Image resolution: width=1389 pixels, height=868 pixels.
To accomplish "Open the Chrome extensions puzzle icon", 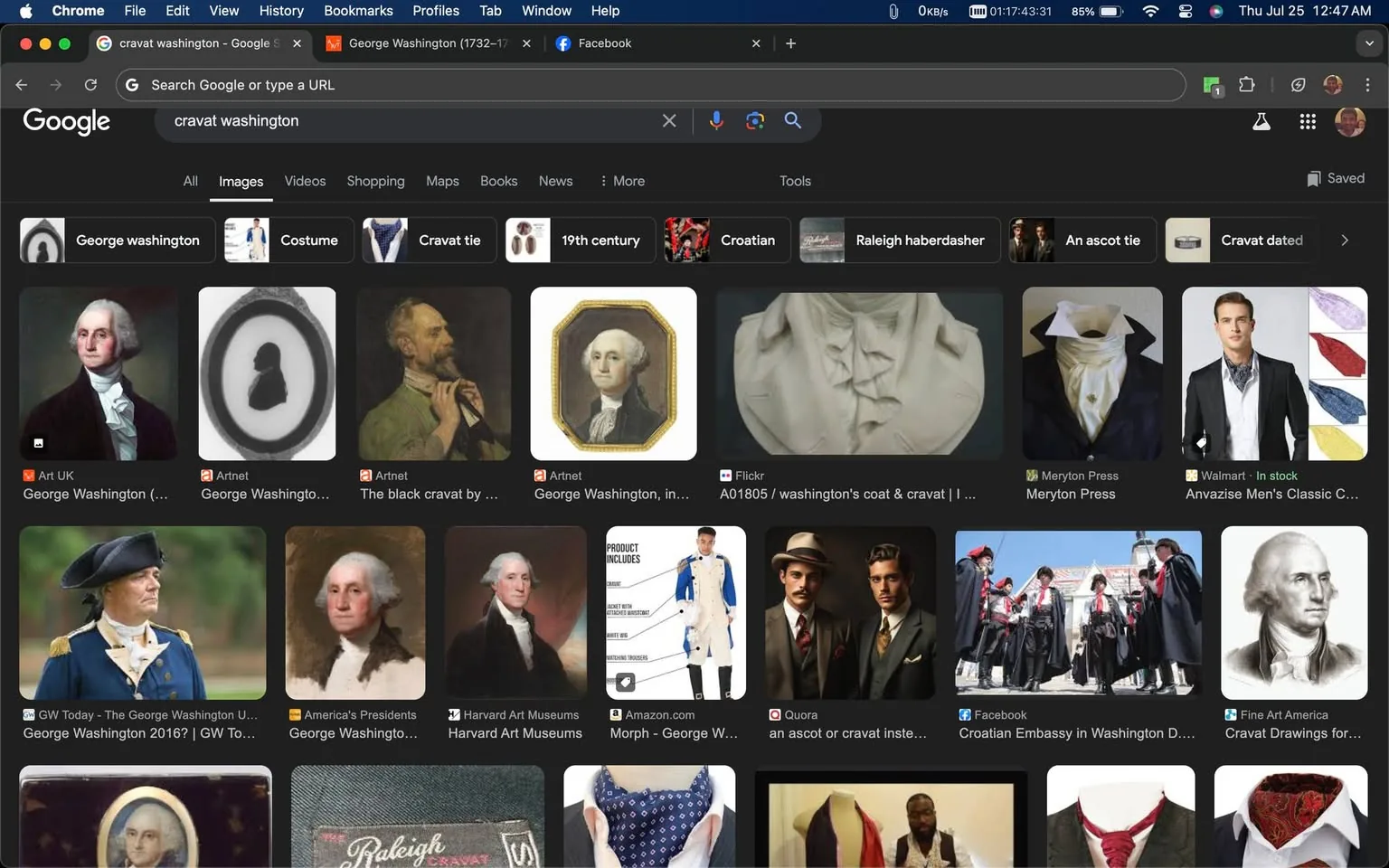I will pos(1246,84).
